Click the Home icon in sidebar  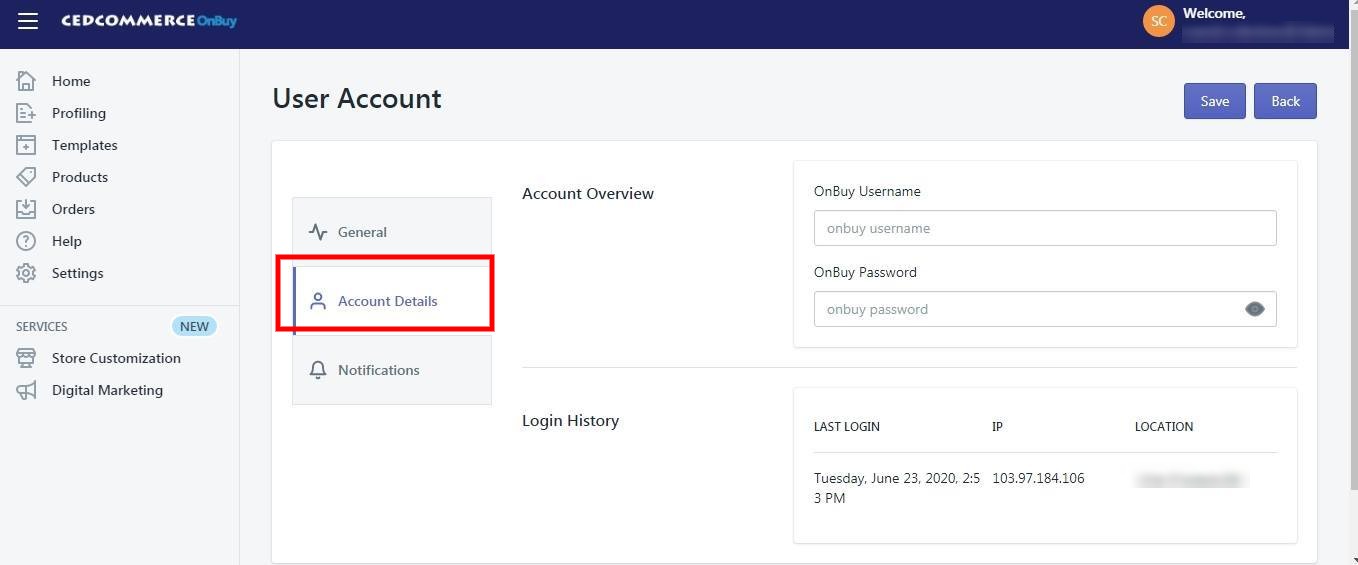26,81
